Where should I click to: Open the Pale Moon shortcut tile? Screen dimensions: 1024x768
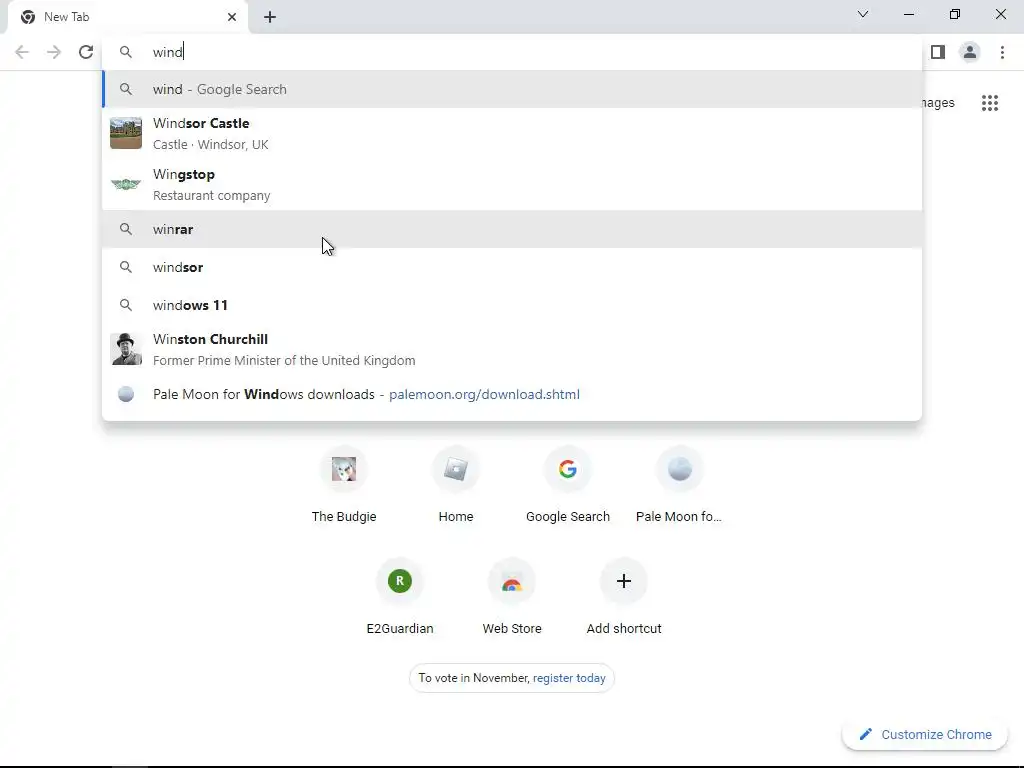(679, 485)
